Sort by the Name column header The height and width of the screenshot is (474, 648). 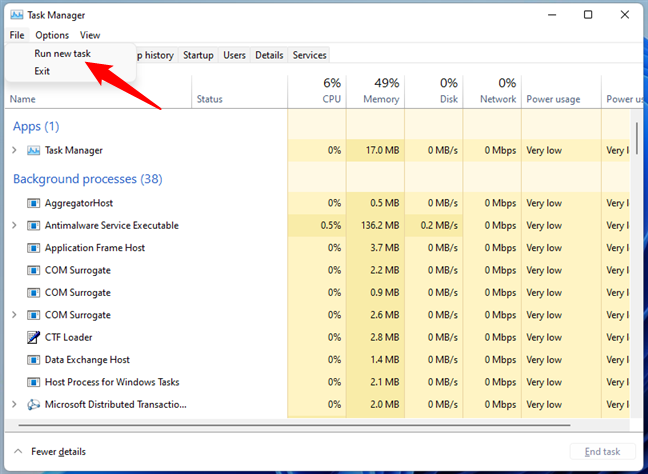pyautogui.click(x=23, y=99)
